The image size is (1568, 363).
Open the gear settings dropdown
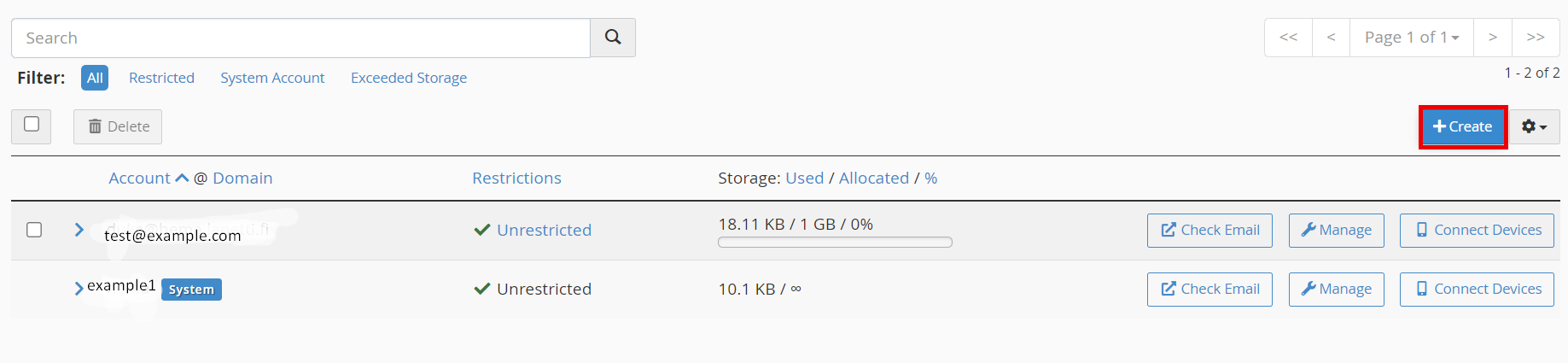click(1534, 126)
